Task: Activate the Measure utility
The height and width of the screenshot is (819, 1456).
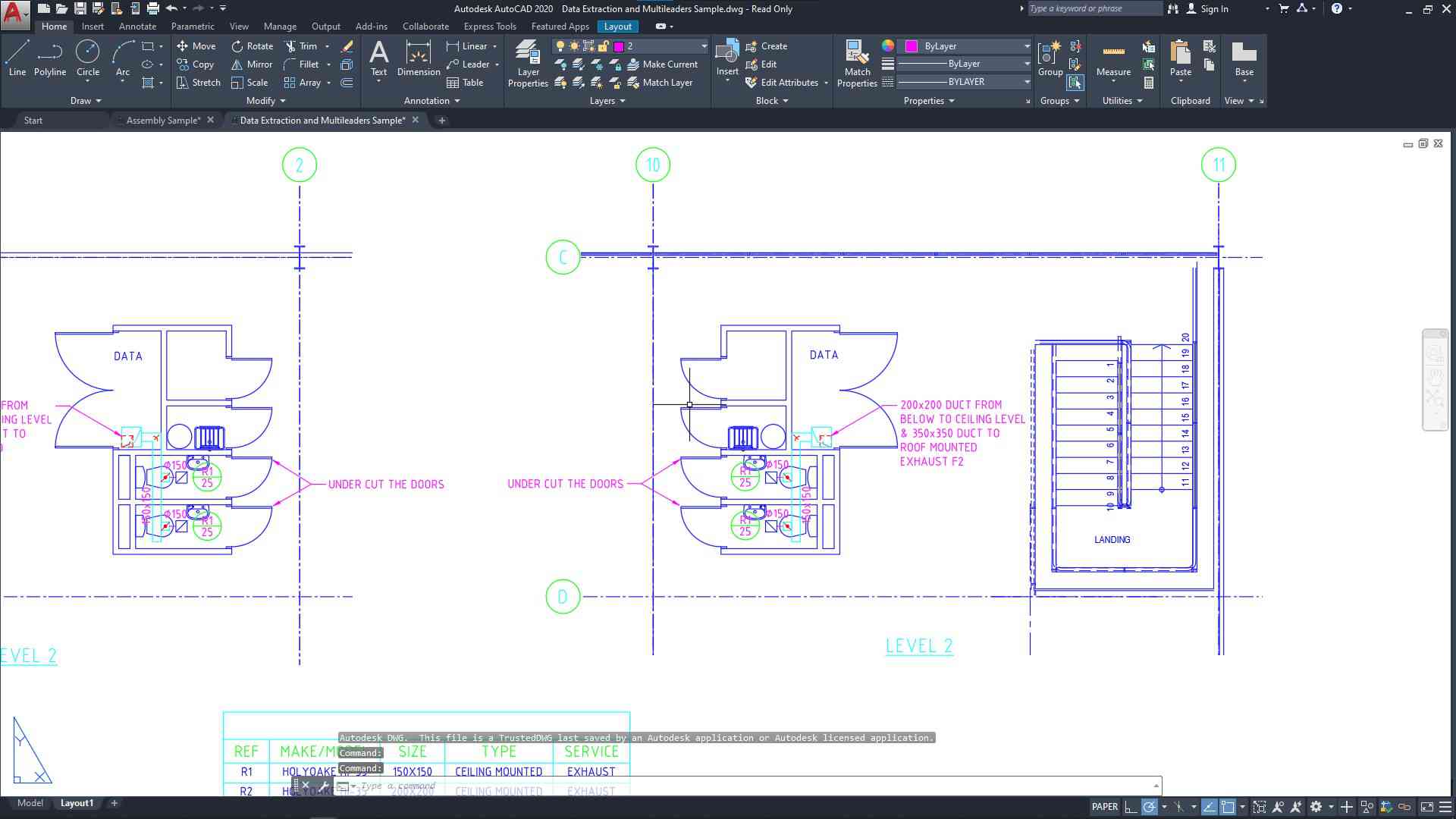Action: coord(1113,59)
